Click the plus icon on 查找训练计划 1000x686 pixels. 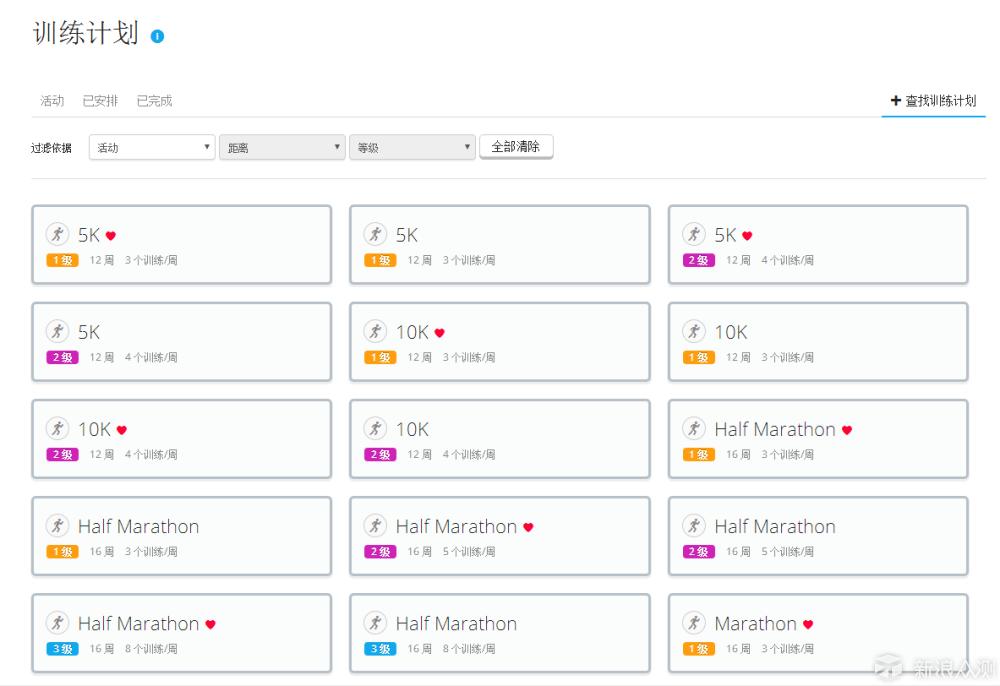pos(895,100)
